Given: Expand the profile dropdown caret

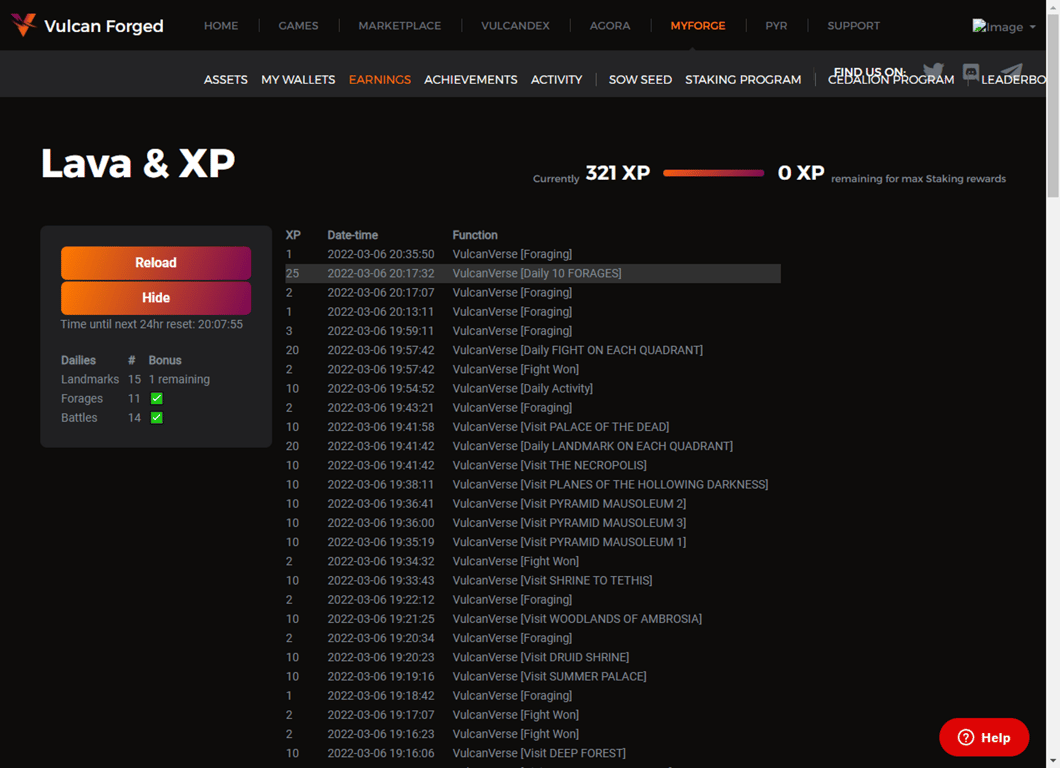Looking at the screenshot, I should point(1032,27).
